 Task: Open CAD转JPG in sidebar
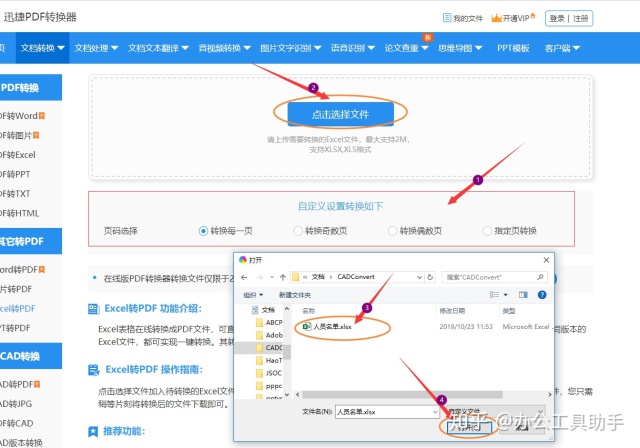pos(16,404)
